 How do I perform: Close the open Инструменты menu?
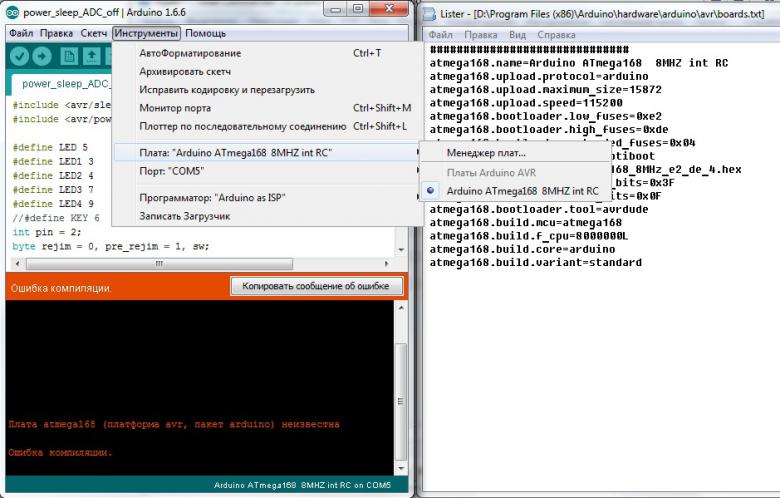tap(146, 33)
